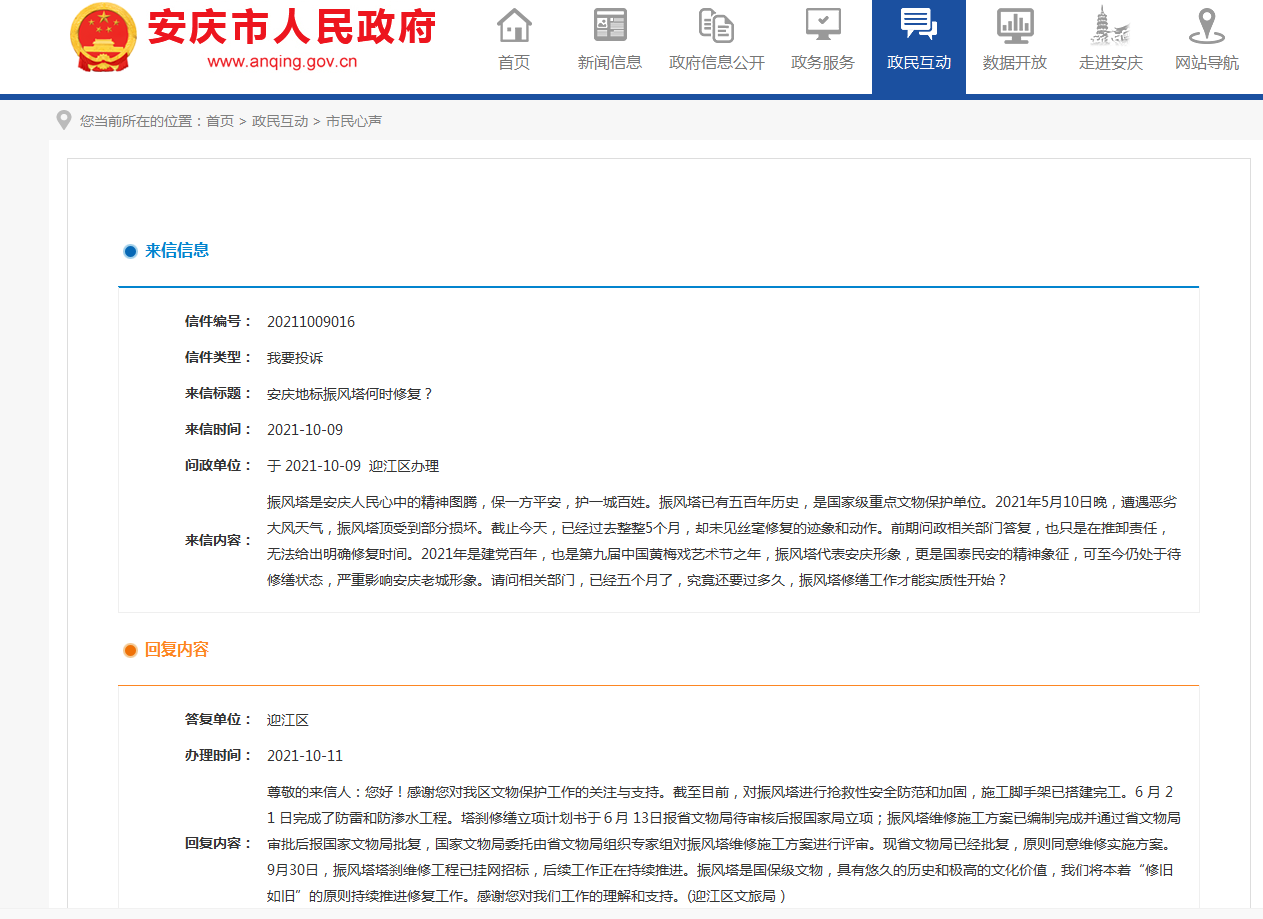
Task: Click the 回复内容 section heading
Action: pos(177,650)
